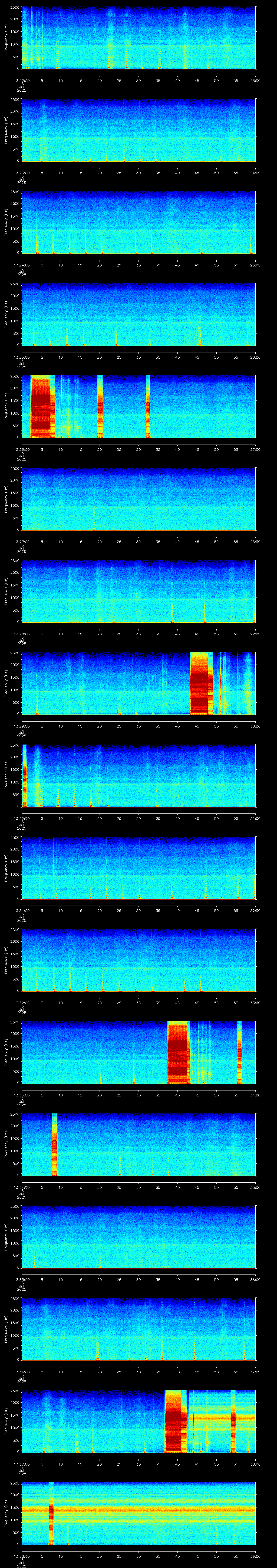The width and height of the screenshot is (277, 1568).
Task: Select the spectrogram plot starting at 13:27:00
Action: (x=139, y=499)
